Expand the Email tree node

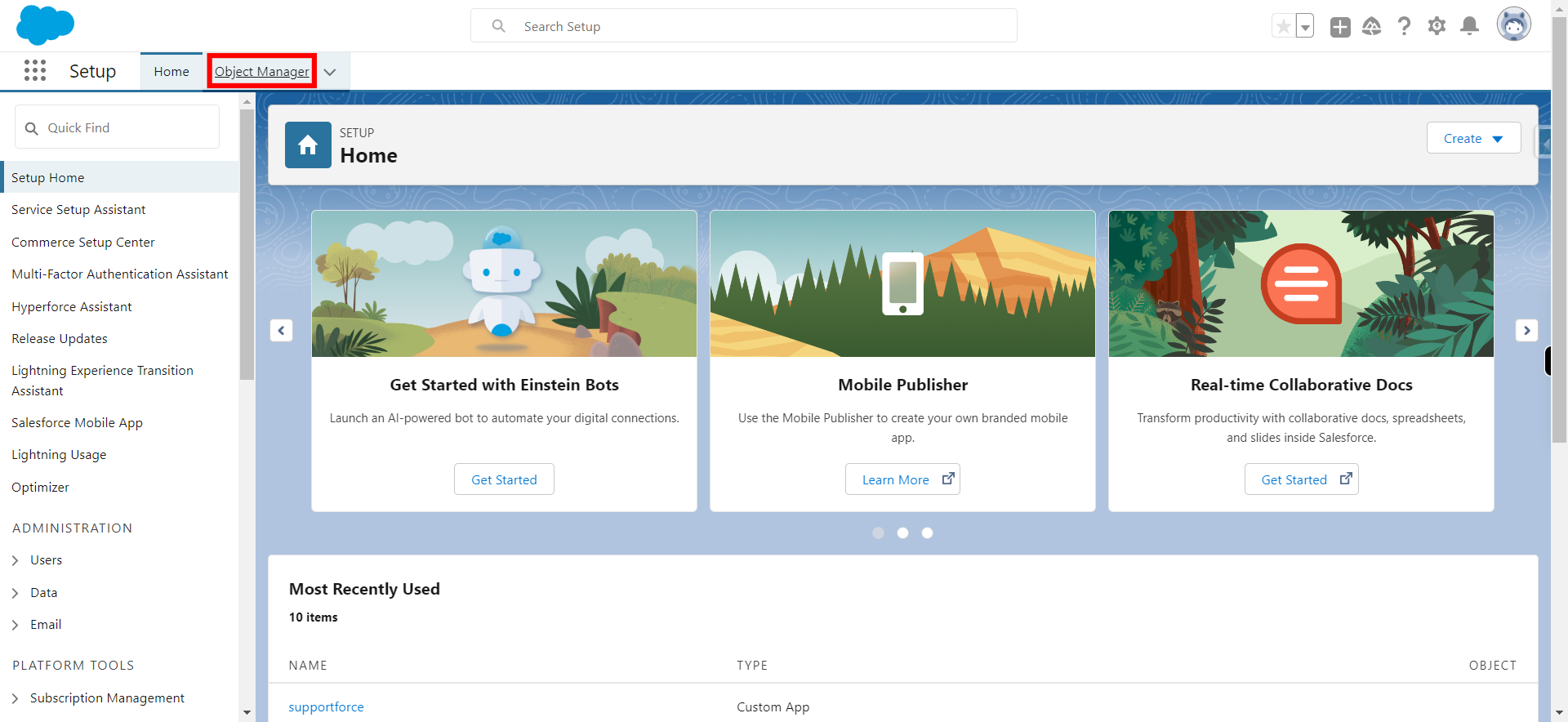pyautogui.click(x=16, y=625)
